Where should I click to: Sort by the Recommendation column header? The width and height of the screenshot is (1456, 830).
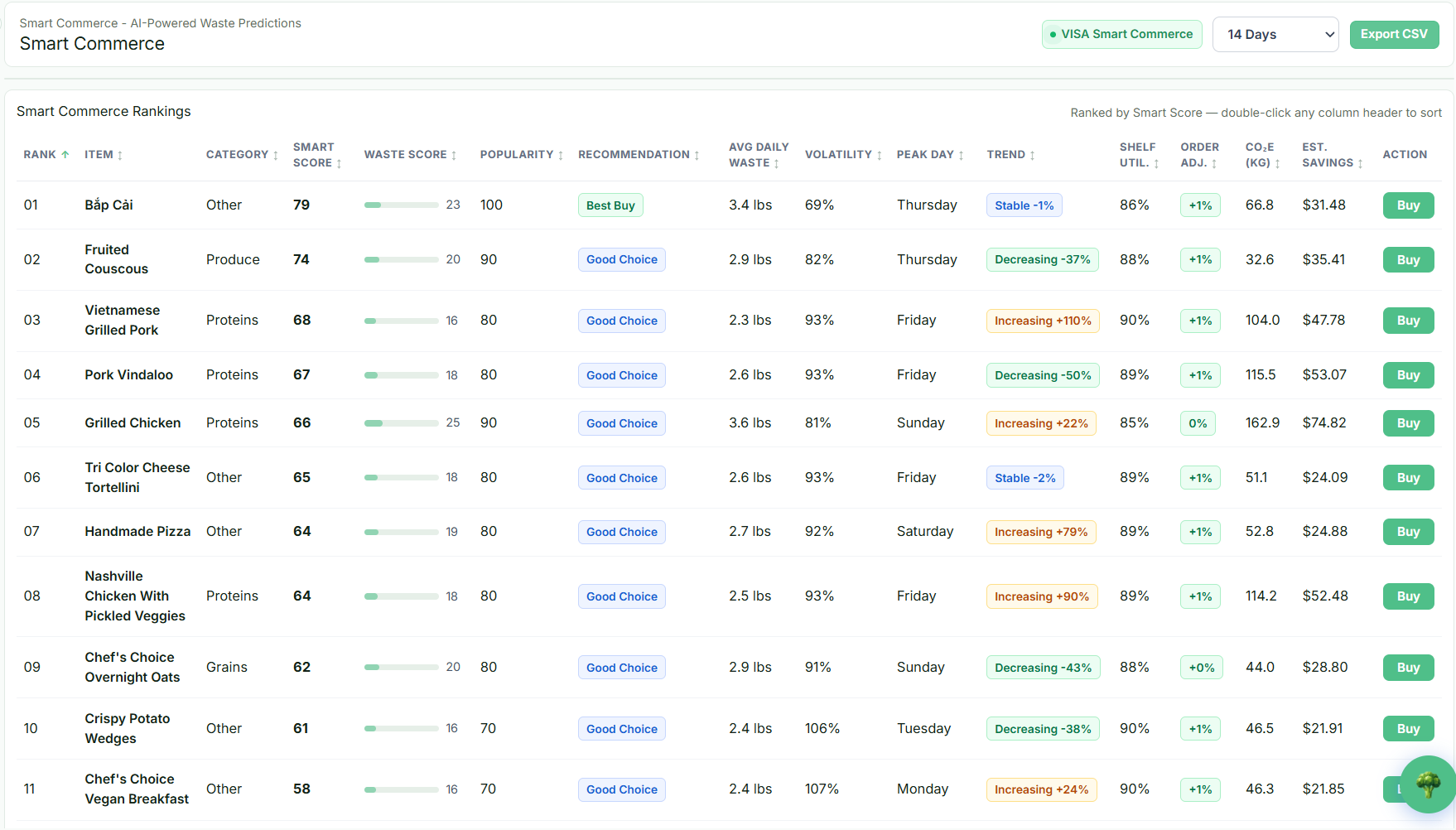639,155
